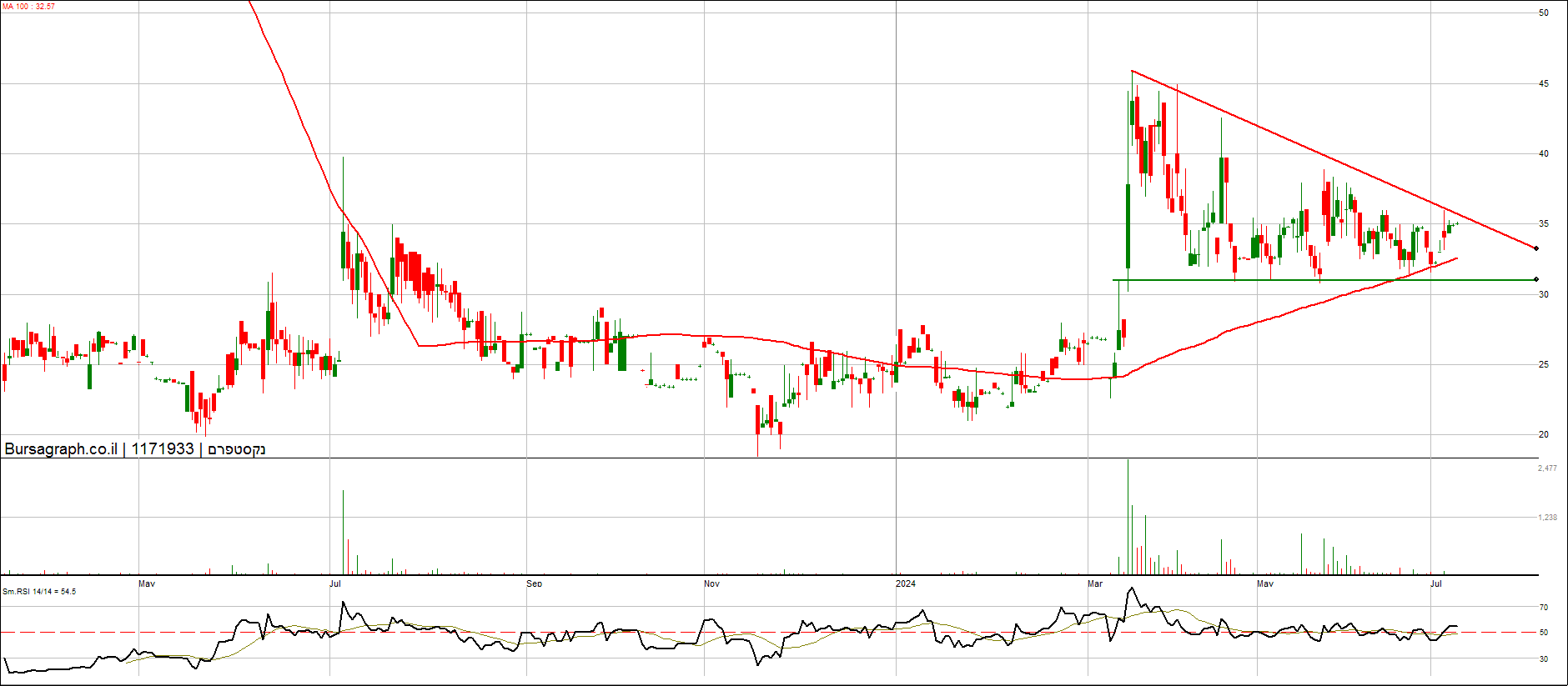Click the 25 price level label

coord(1544,364)
